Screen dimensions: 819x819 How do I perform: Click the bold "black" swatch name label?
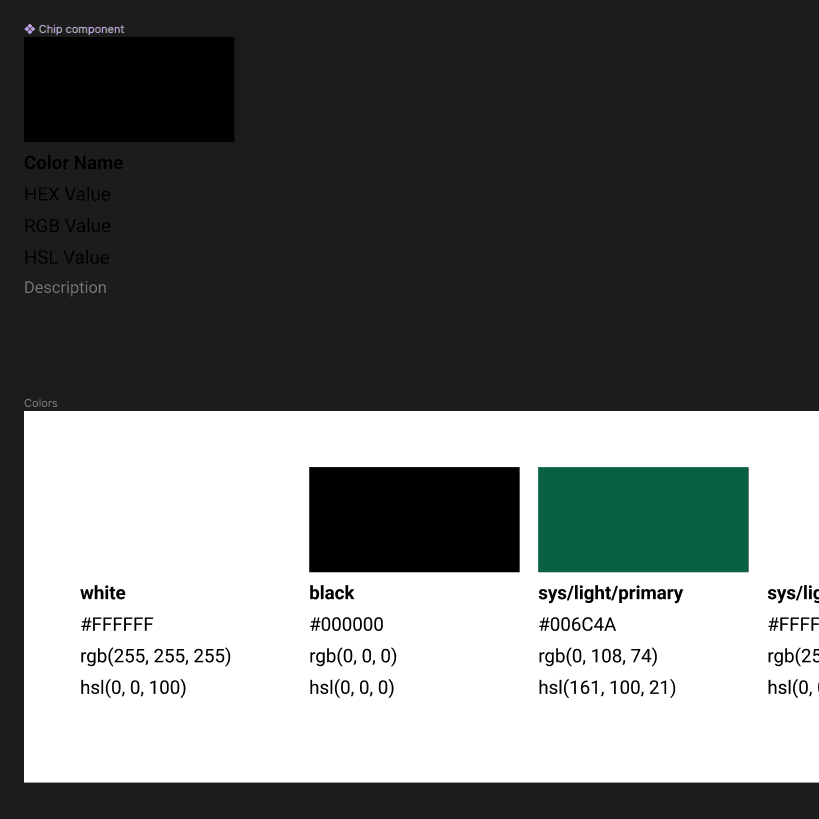pyautogui.click(x=331, y=592)
